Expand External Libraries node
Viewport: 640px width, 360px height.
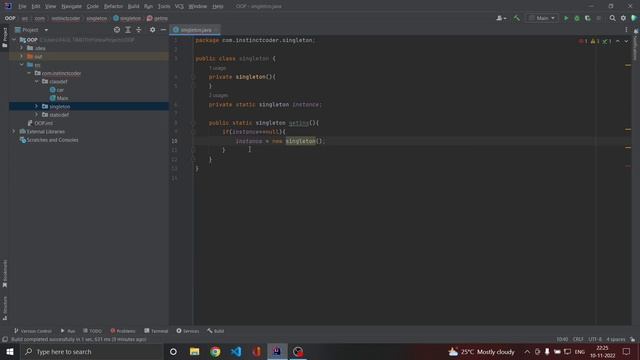point(14,131)
